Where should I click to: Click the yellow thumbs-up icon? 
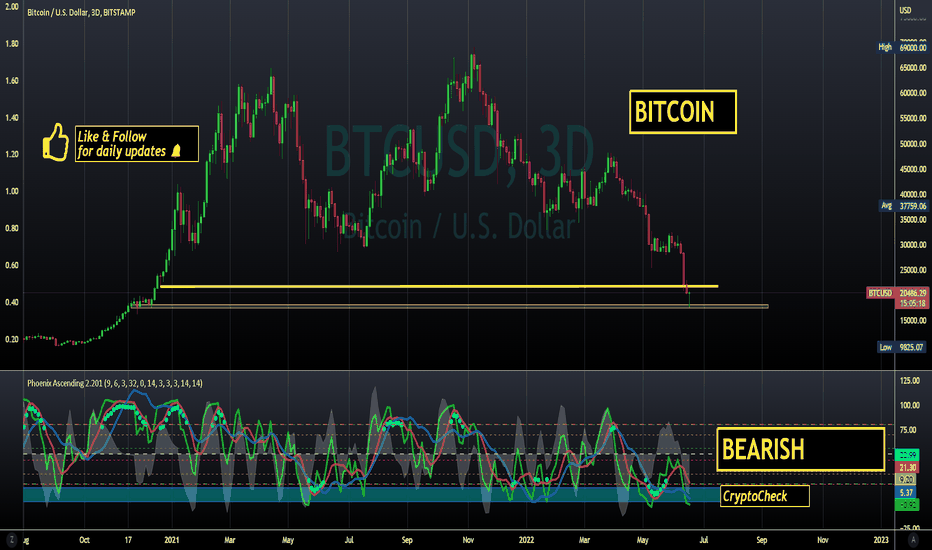[56, 143]
